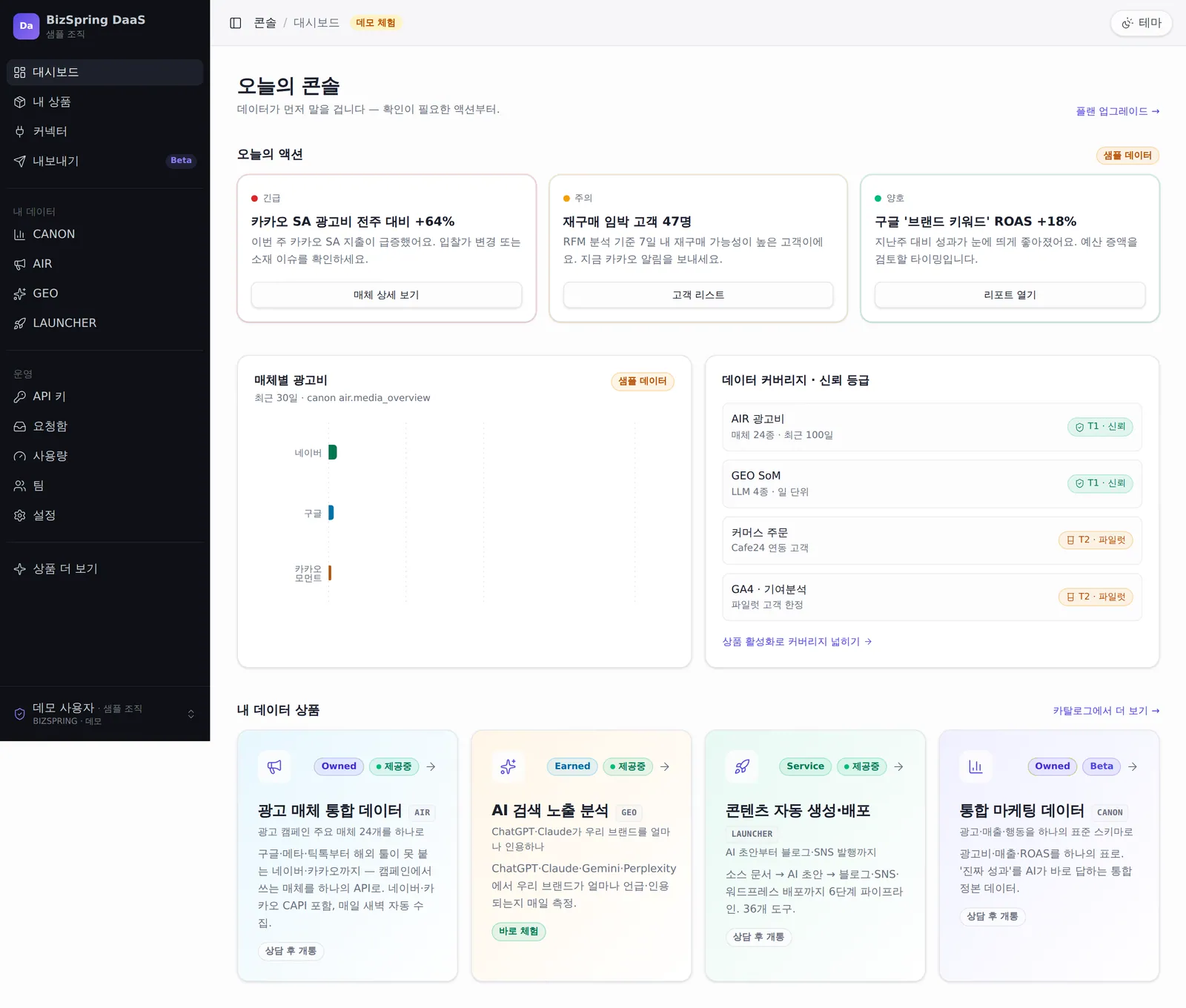Open the 플랜 업그레이드 link
This screenshot has width=1186, height=1008.
click(1118, 111)
